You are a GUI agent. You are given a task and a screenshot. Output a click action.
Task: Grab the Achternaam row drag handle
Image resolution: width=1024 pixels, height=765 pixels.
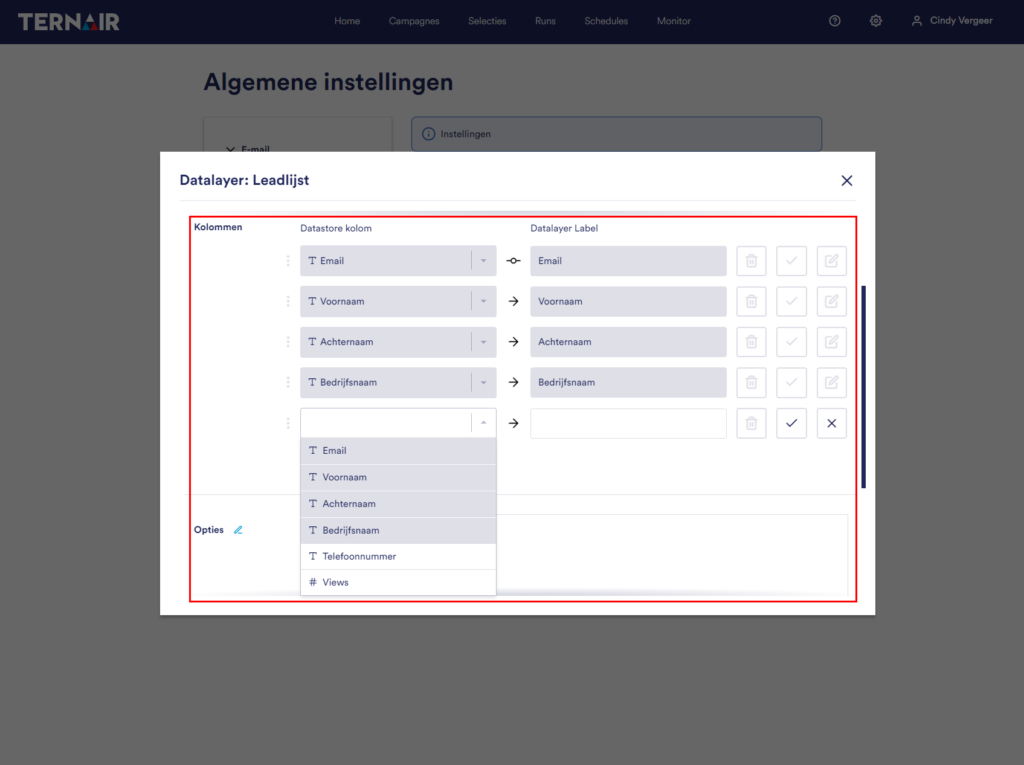tap(287, 342)
